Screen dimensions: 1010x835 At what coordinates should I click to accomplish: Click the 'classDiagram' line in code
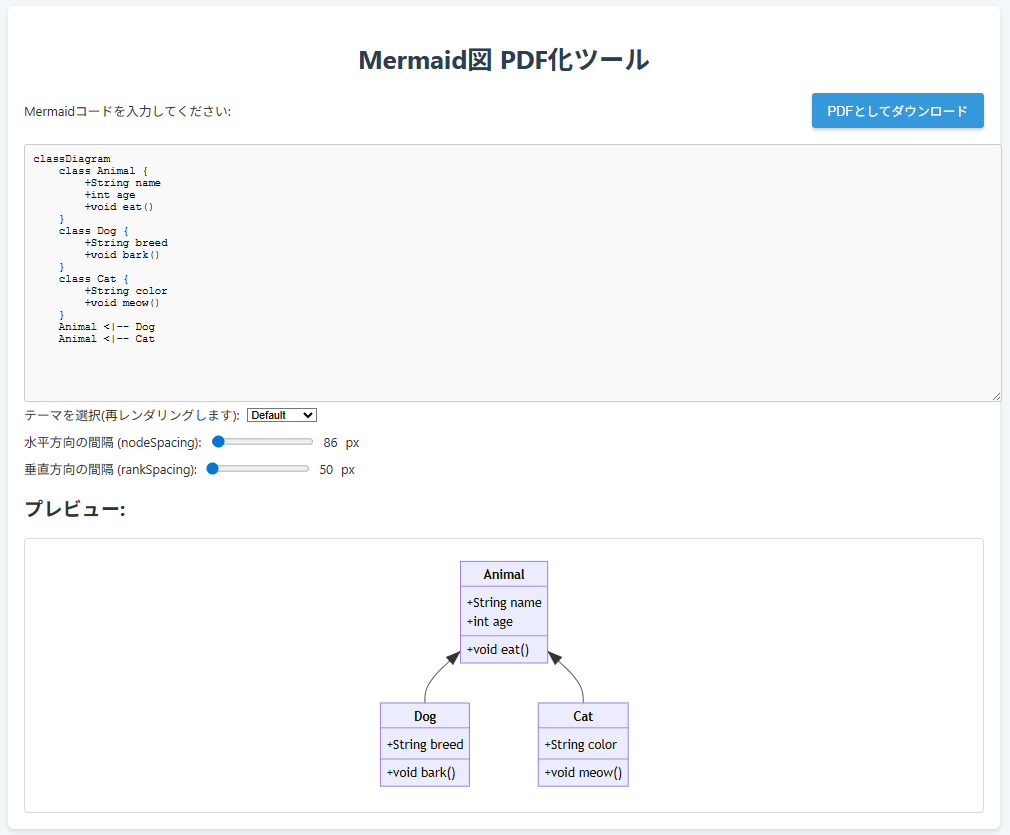click(72, 158)
